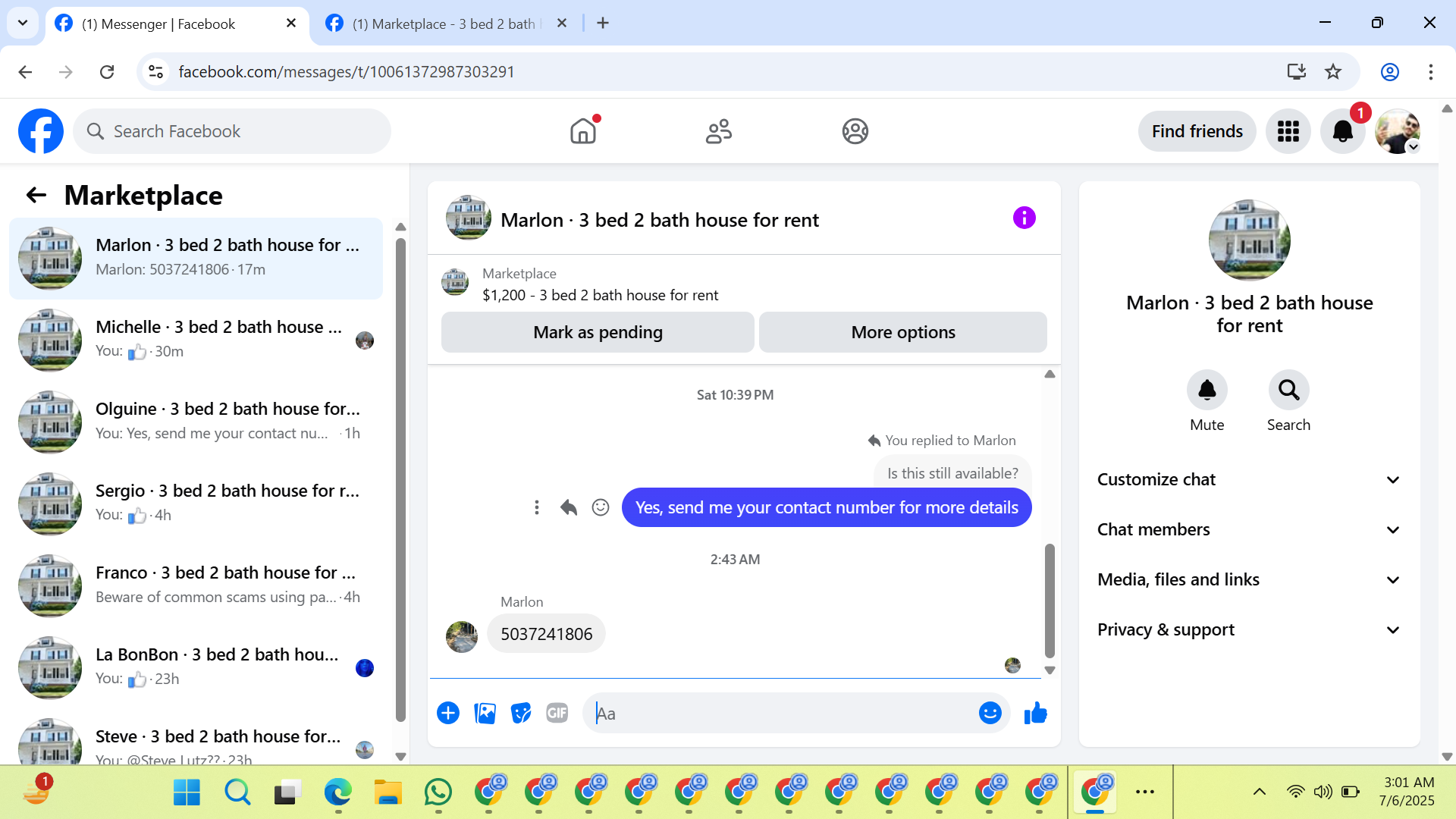React to message with smiley icon
This screenshot has height=819, width=1456.
(x=601, y=507)
